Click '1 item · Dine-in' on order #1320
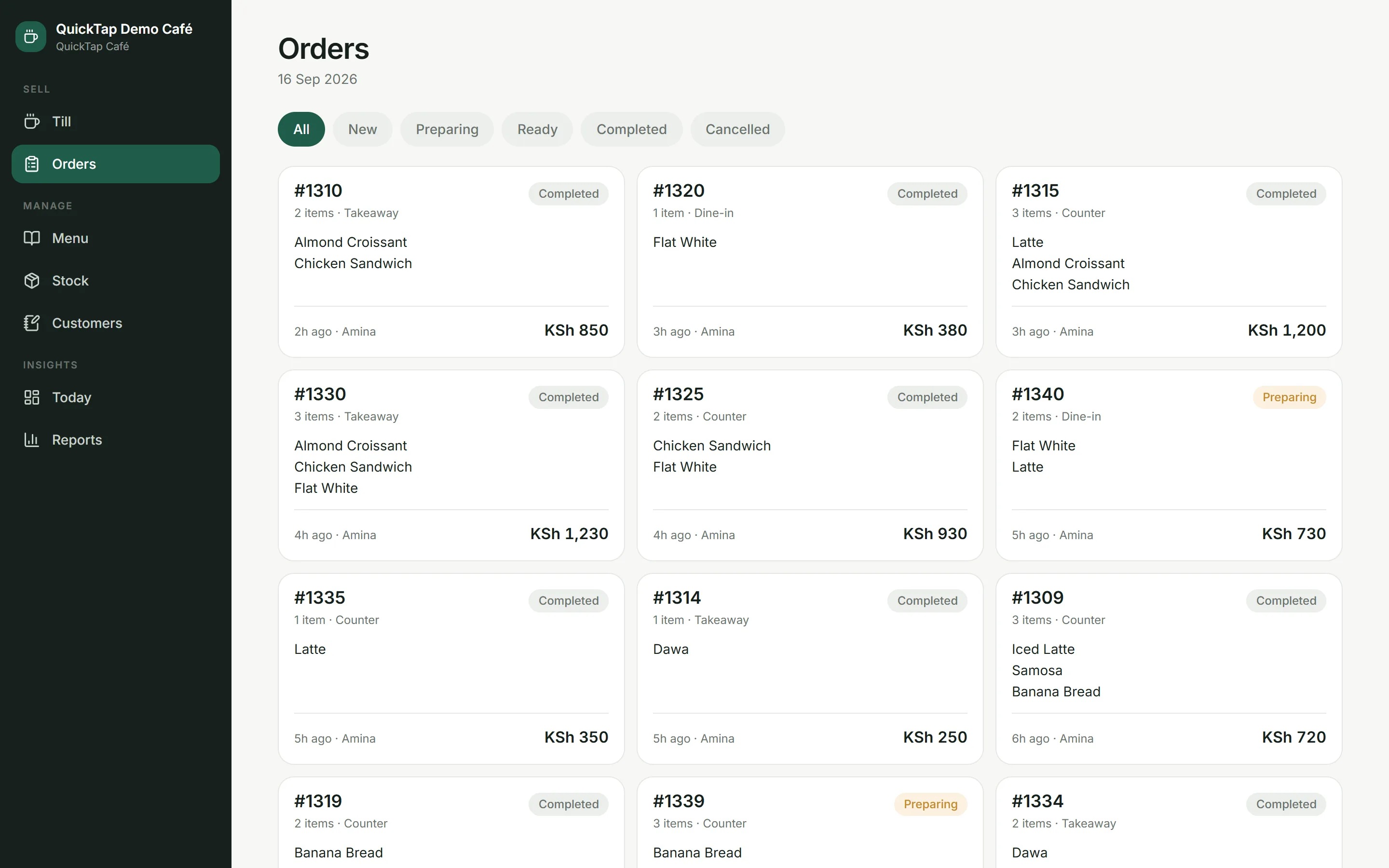This screenshot has height=868, width=1389. pos(694,213)
